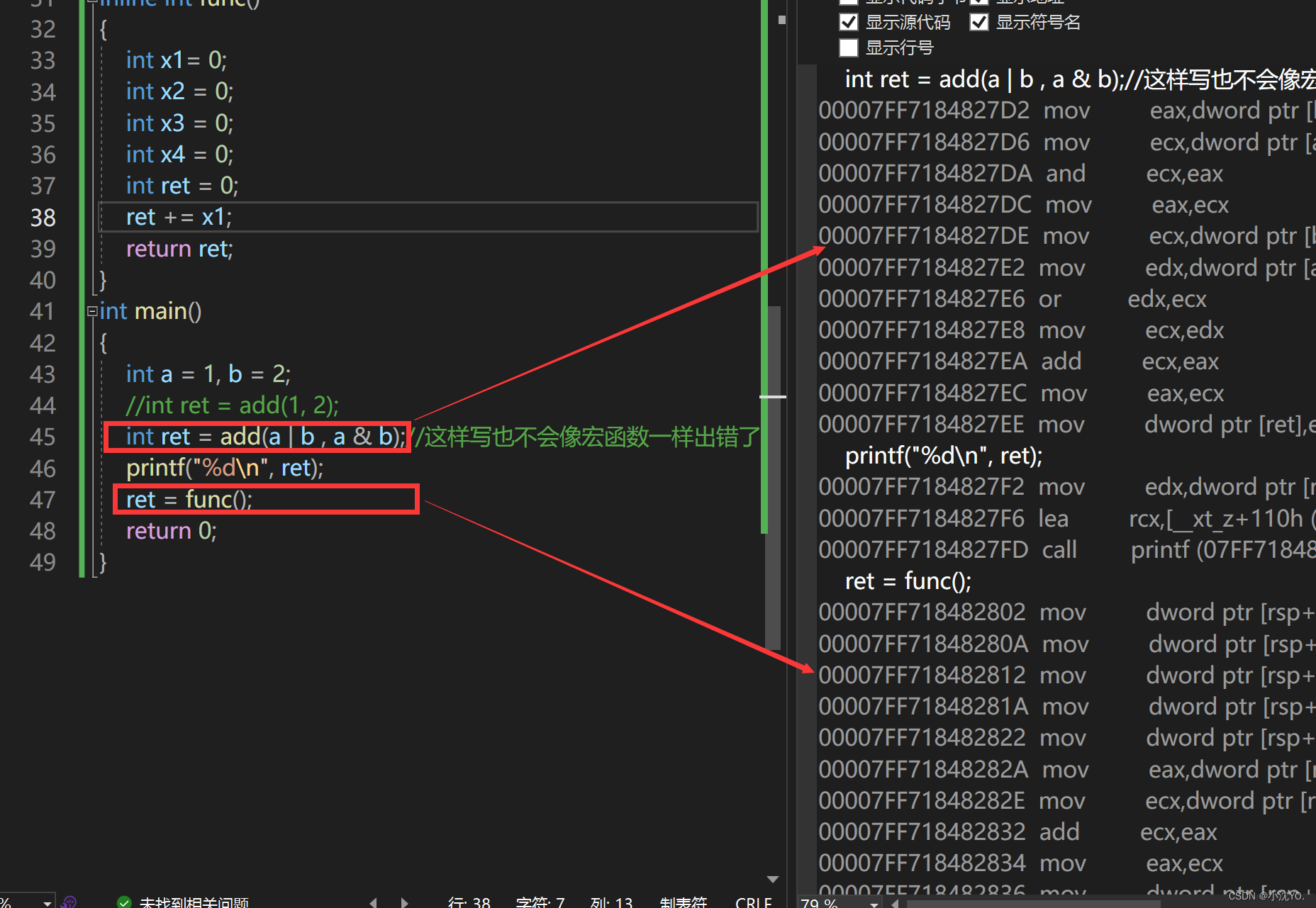This screenshot has height=908, width=1316.
Task: Click the 未找到相关问题 status message
Action: pyautogui.click(x=194, y=902)
